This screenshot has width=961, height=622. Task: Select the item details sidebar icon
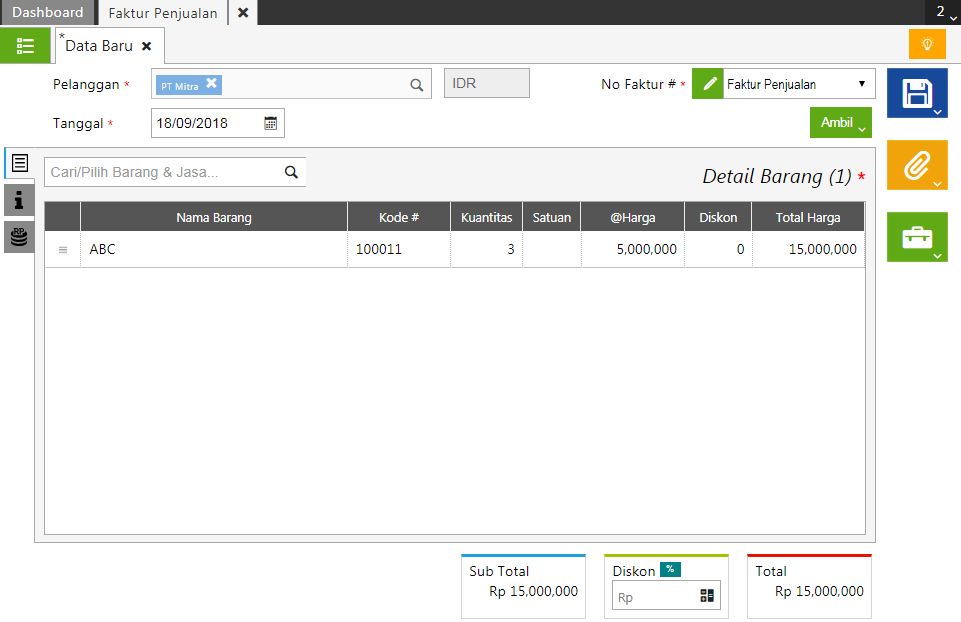click(19, 163)
